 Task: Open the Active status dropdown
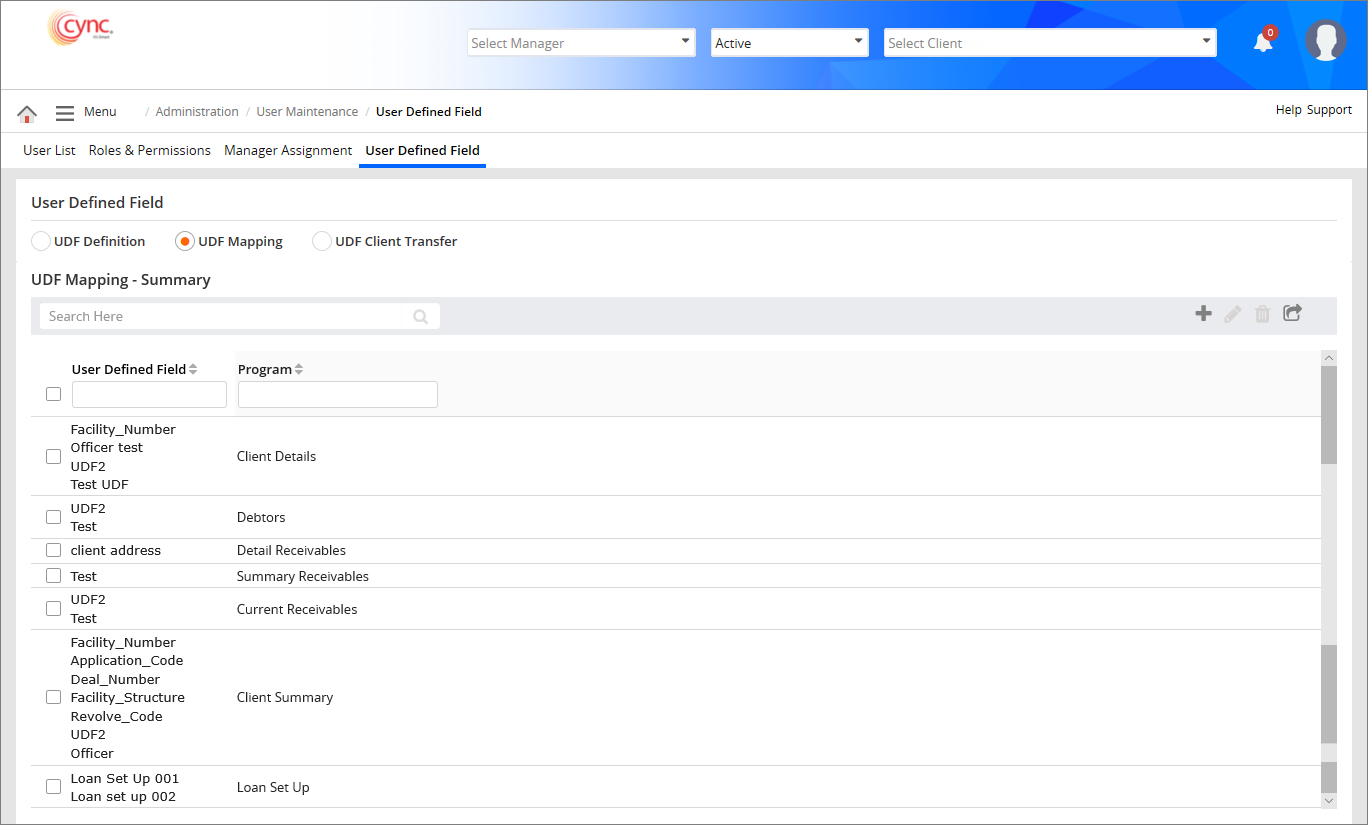click(x=788, y=43)
